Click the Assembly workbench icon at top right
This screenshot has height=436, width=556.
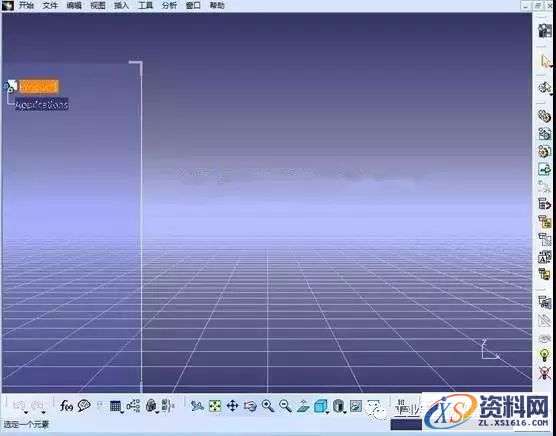(x=545, y=30)
